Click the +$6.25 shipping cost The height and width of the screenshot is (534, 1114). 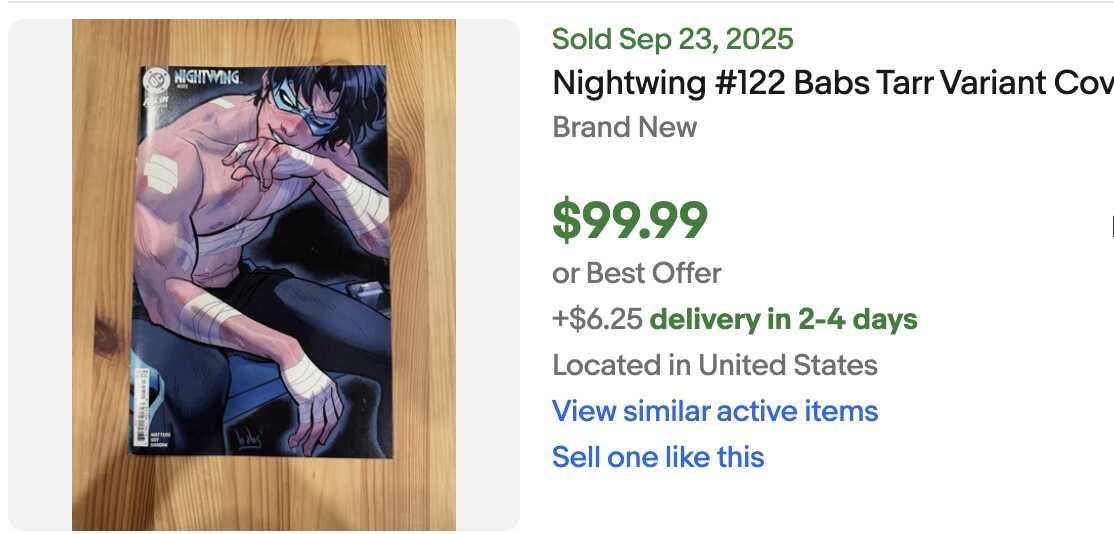click(x=597, y=320)
